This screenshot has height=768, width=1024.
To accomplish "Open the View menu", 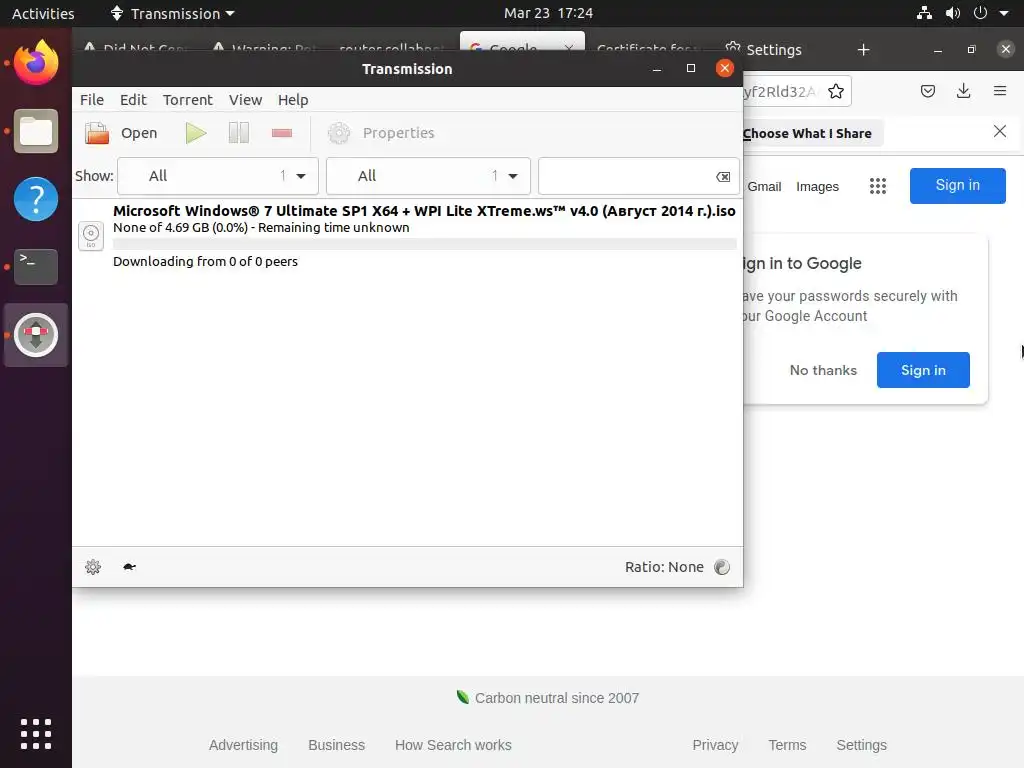I will tap(246, 100).
